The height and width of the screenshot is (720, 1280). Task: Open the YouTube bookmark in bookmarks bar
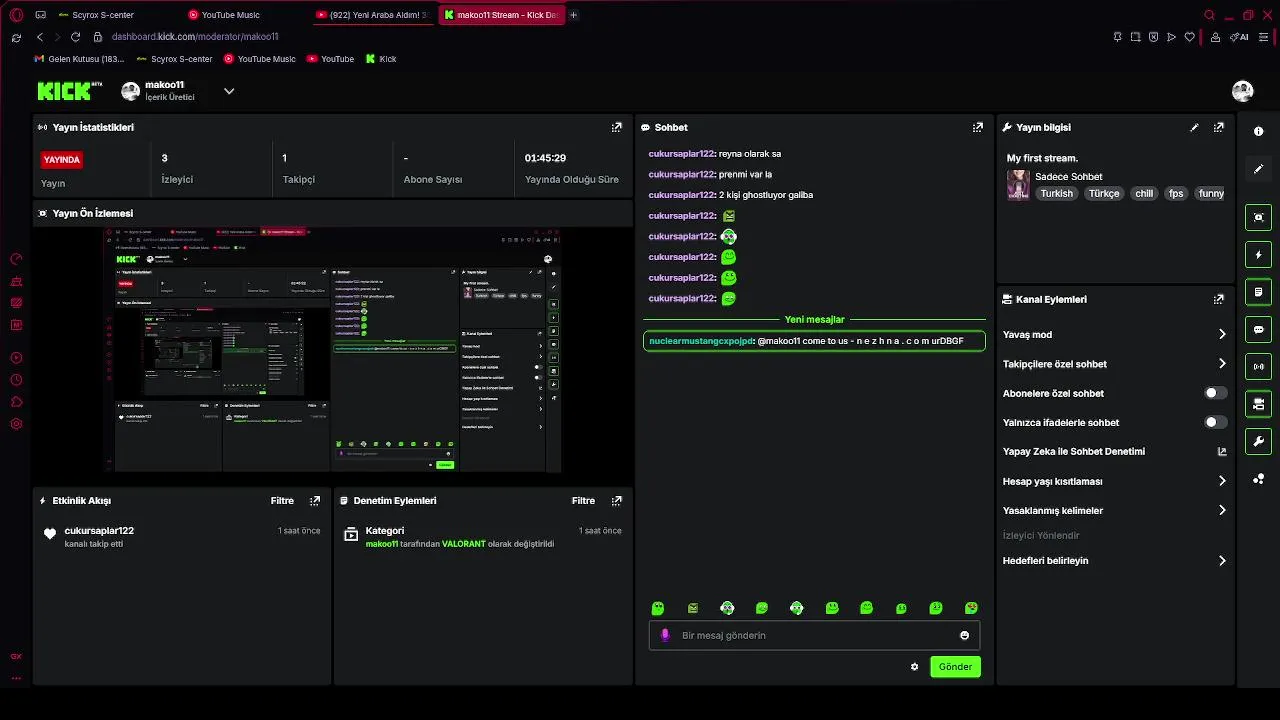pos(330,59)
